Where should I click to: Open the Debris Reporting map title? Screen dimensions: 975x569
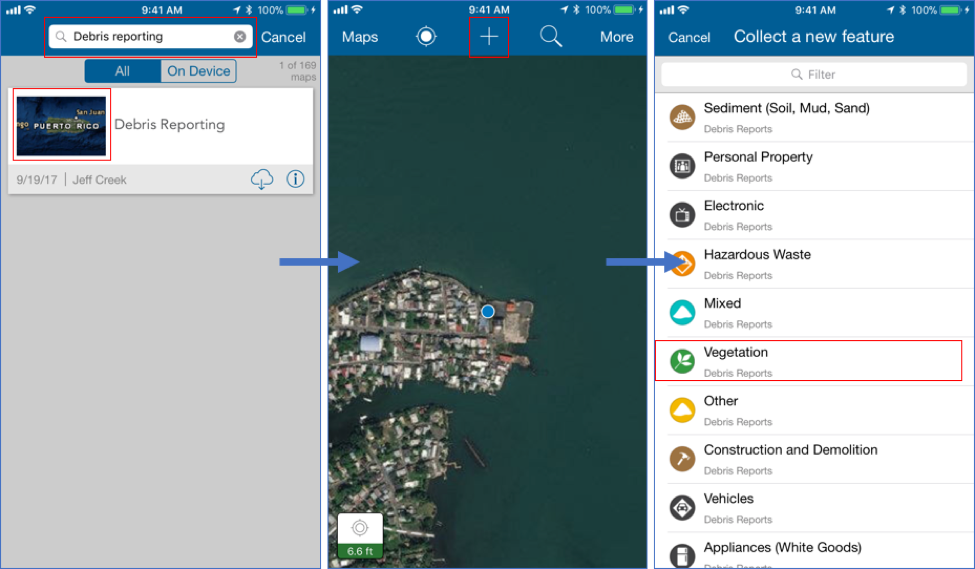pyautogui.click(x=170, y=124)
